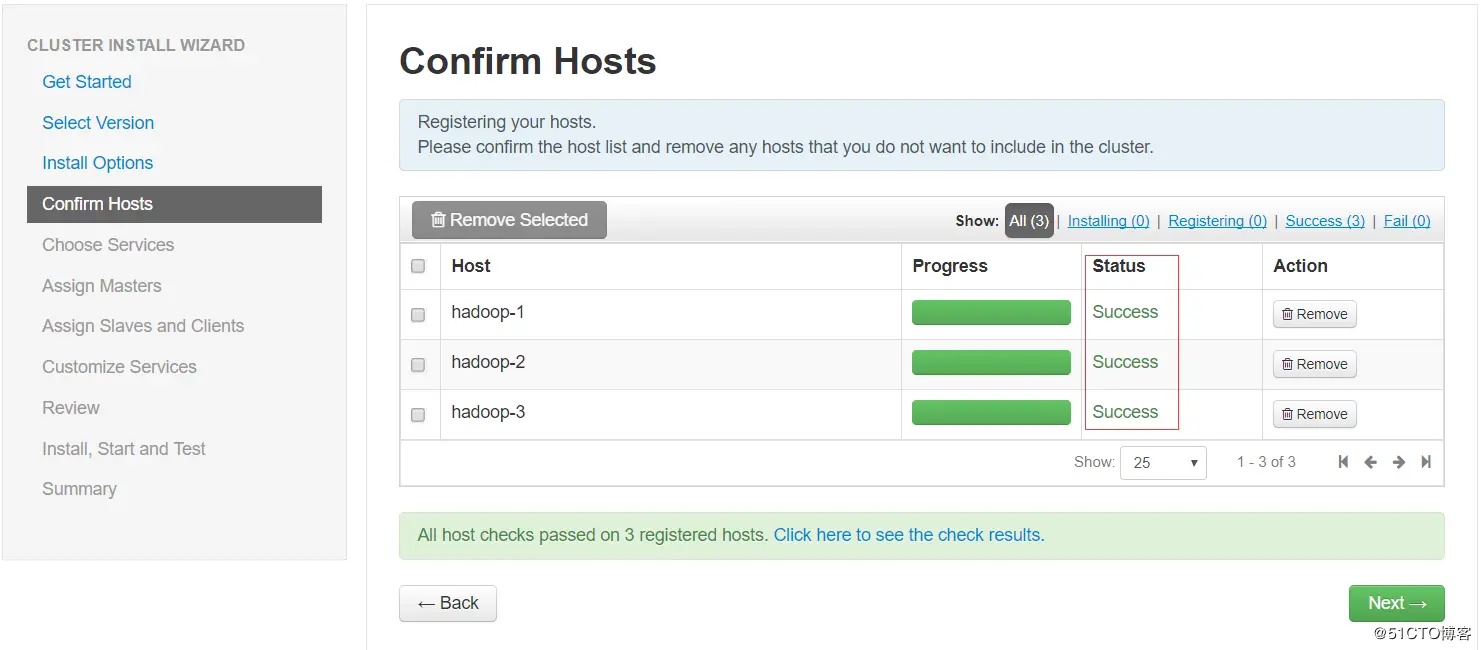The width and height of the screenshot is (1481, 650).
Task: Show all hosts with All (3) filter
Action: coord(1029,221)
